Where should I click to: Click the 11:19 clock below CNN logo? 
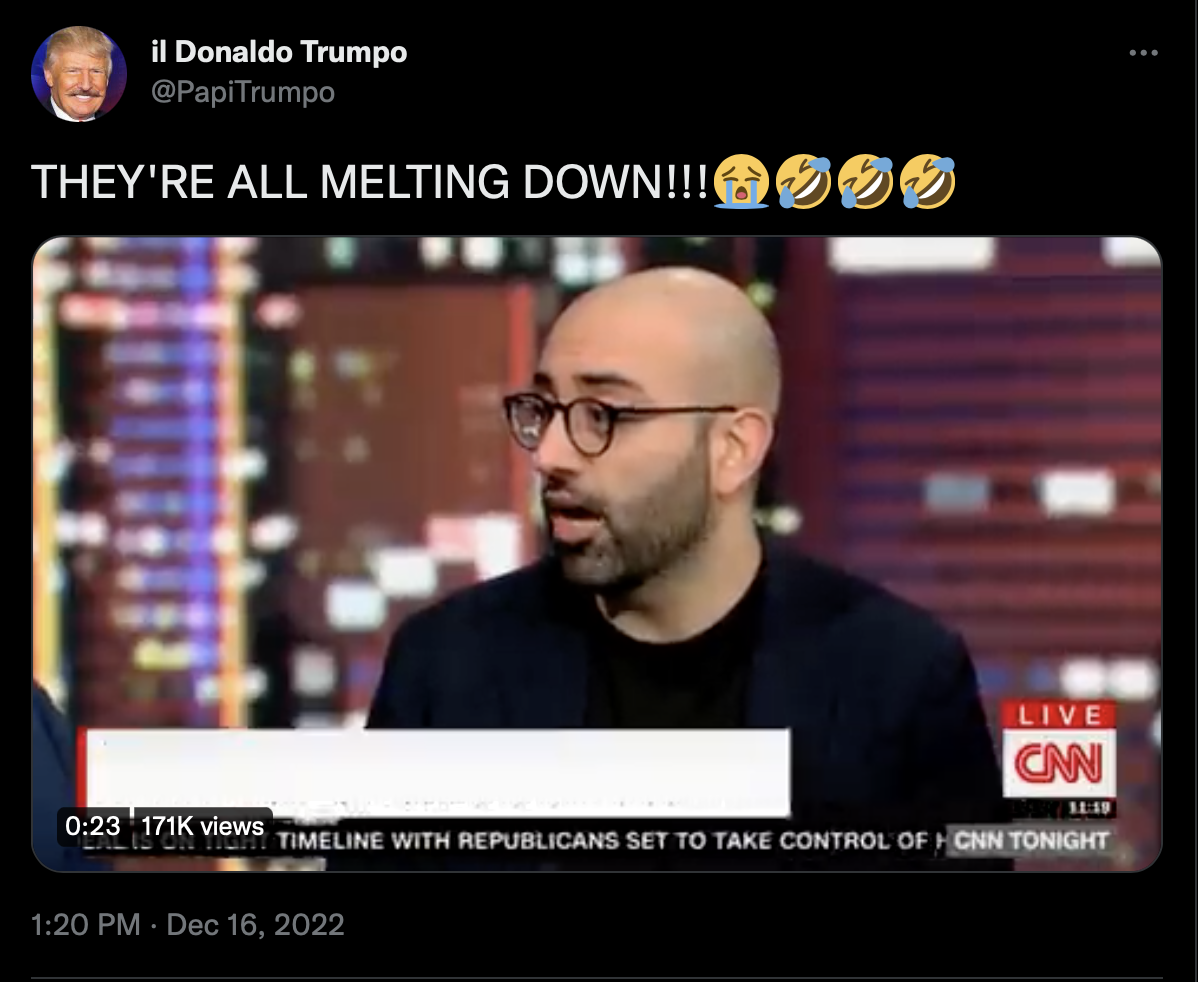[x=1091, y=809]
